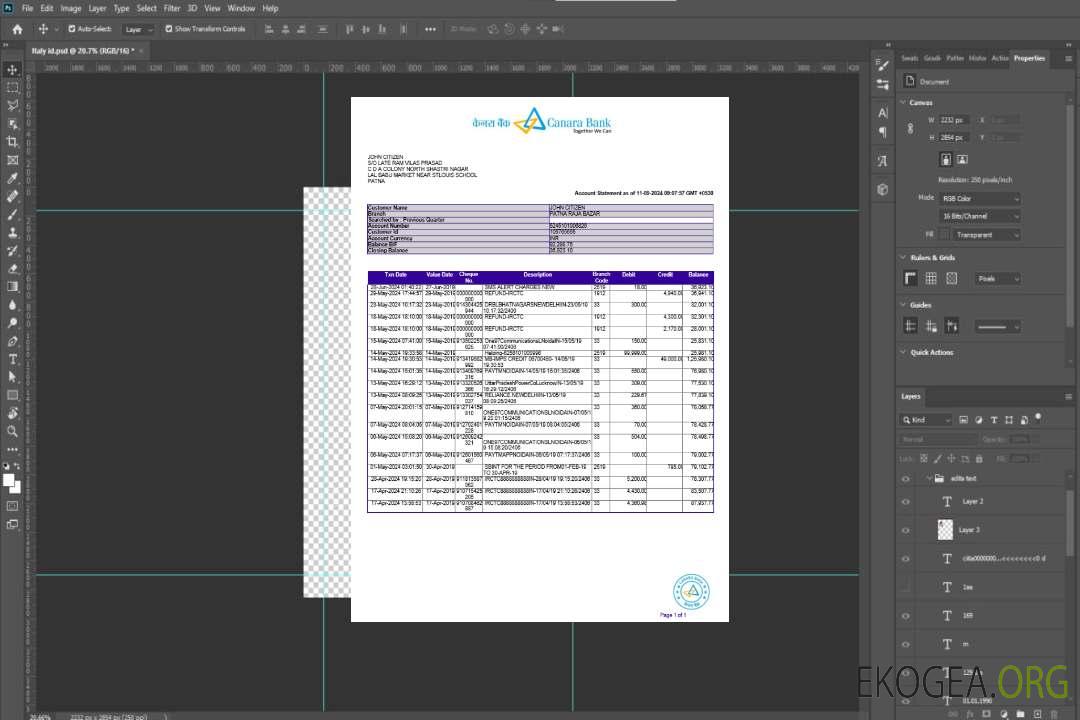
Task: Show the hidden '1ee' text layer
Action: tap(906, 587)
